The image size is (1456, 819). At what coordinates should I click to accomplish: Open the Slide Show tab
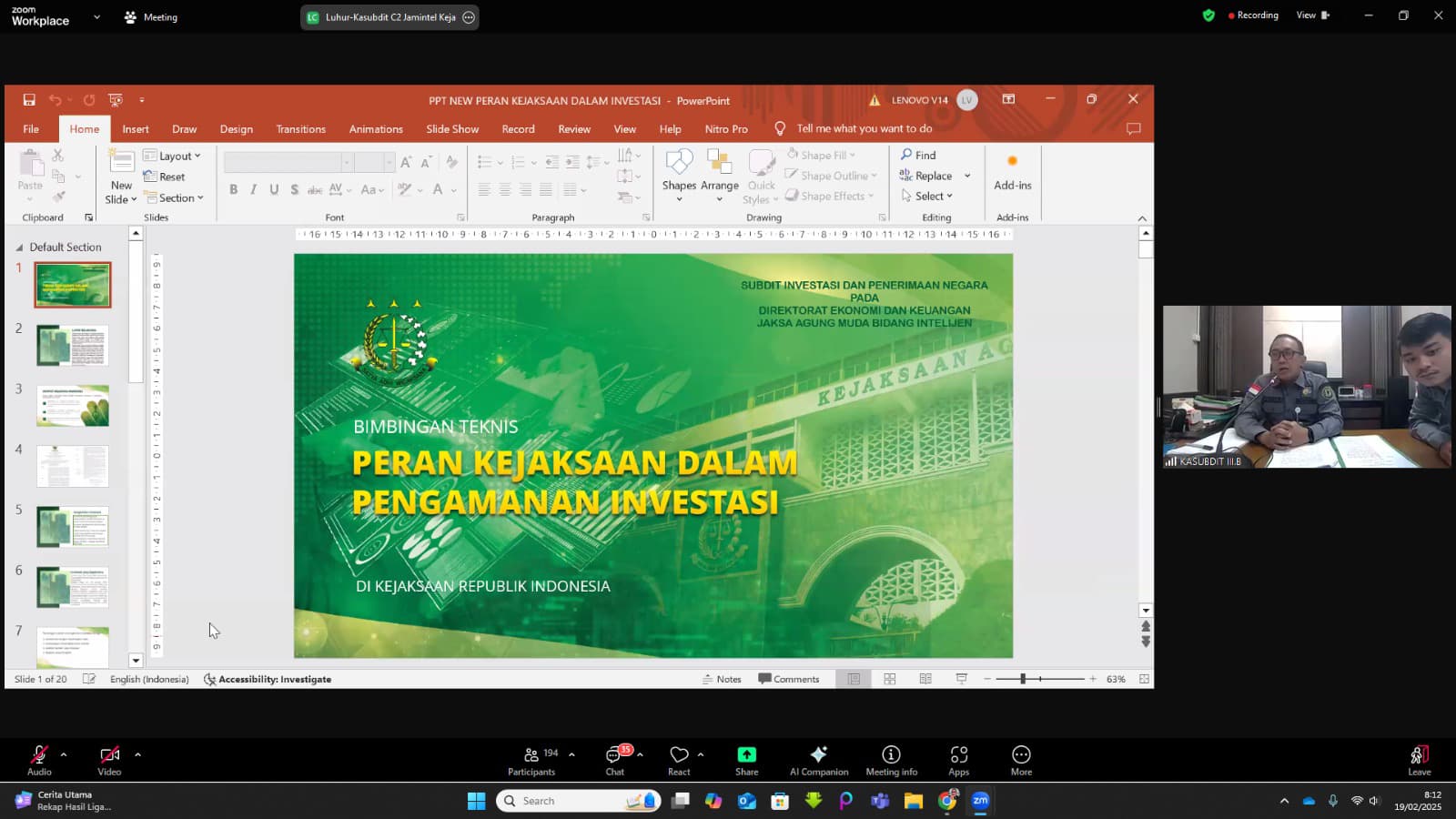(x=452, y=129)
